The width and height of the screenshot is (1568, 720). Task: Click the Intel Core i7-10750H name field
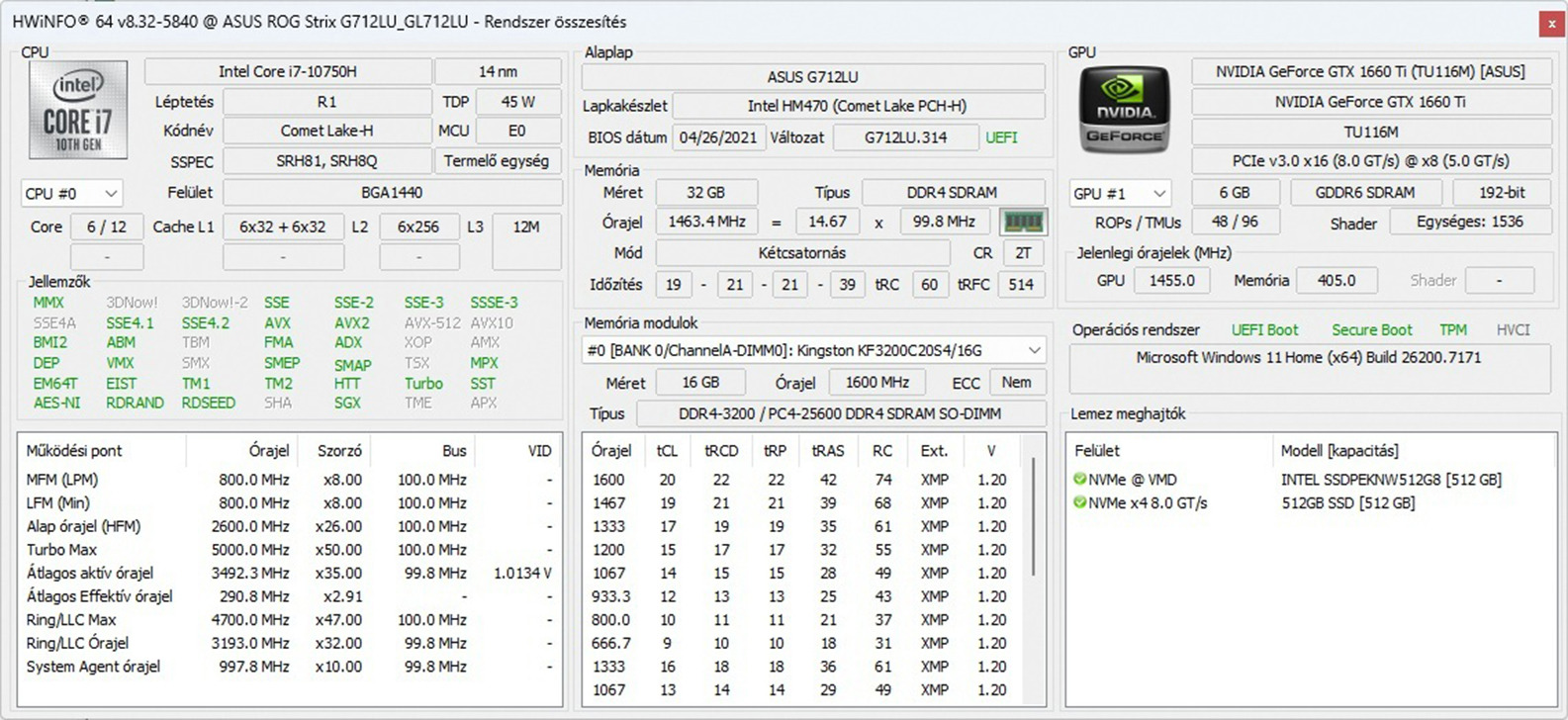(x=288, y=72)
